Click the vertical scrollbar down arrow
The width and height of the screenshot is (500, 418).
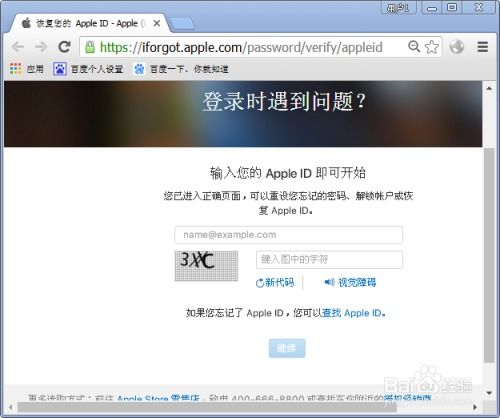[489, 393]
